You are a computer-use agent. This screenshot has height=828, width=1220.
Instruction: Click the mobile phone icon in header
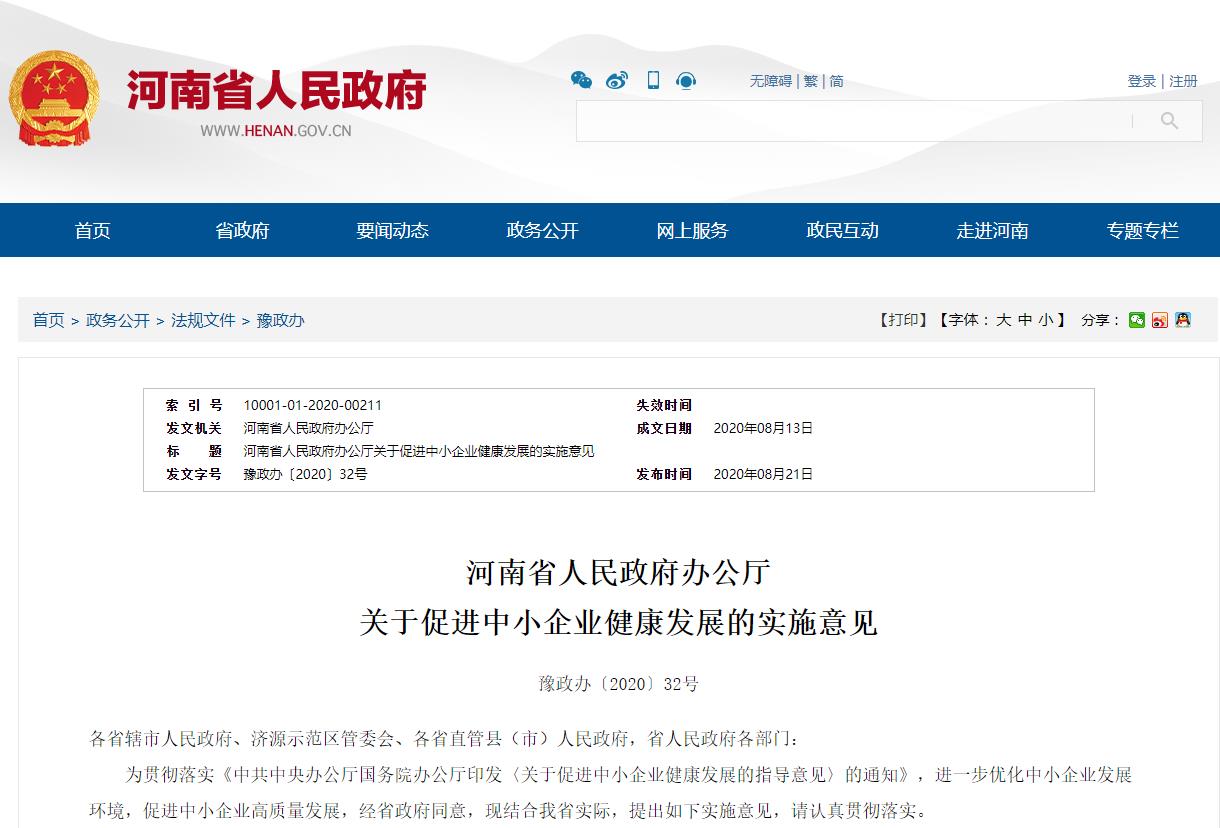[653, 80]
